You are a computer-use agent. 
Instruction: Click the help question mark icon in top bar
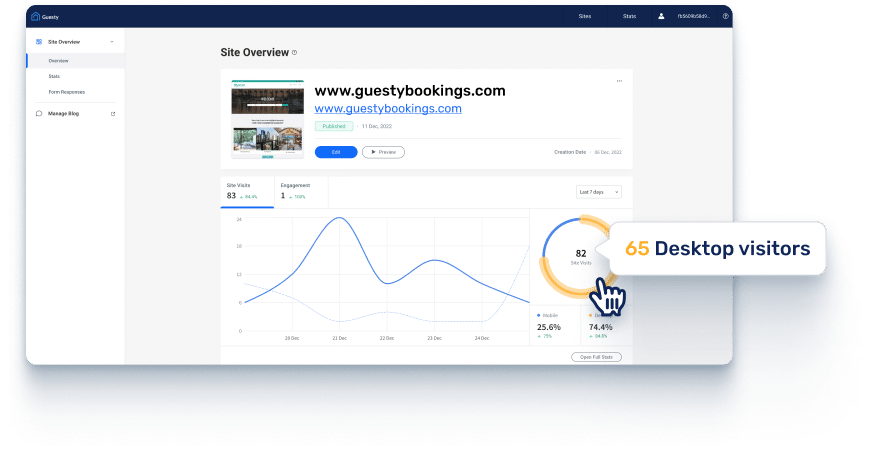point(725,16)
